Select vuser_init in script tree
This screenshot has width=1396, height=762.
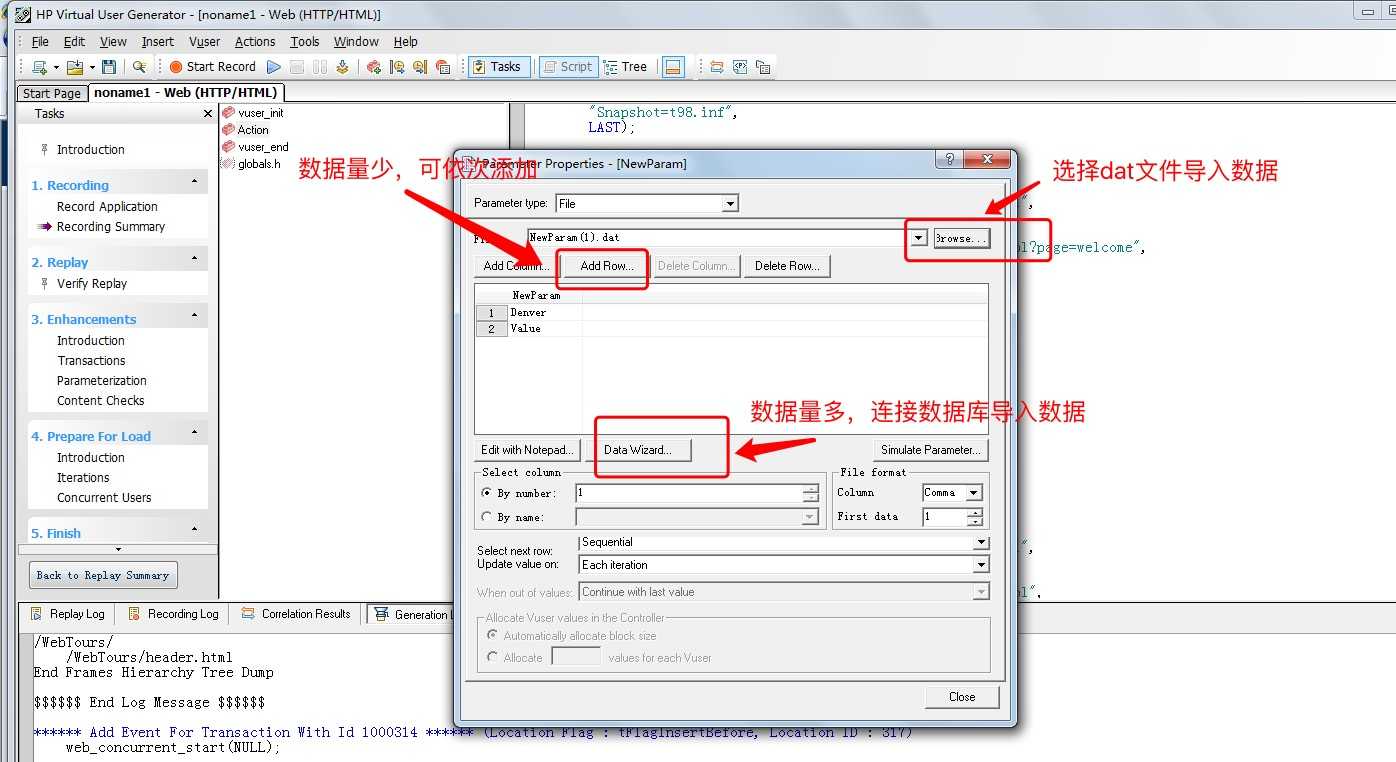(x=261, y=113)
